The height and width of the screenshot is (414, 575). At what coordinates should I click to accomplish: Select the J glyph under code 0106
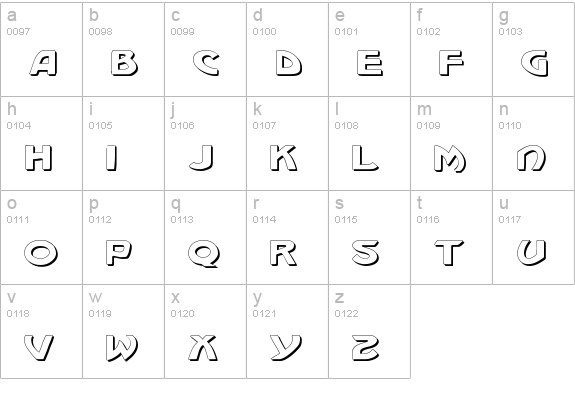[201, 158]
